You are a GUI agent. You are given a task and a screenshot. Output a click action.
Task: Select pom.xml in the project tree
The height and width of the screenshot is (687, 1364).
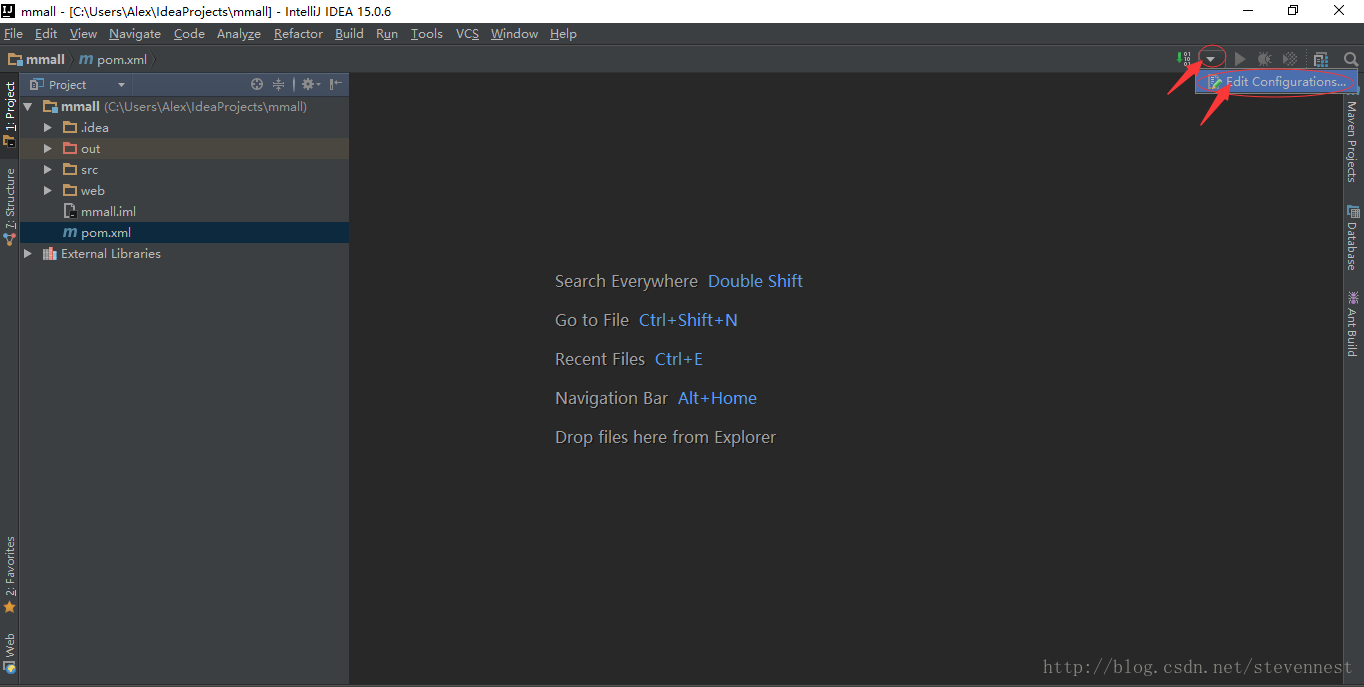[x=184, y=232]
